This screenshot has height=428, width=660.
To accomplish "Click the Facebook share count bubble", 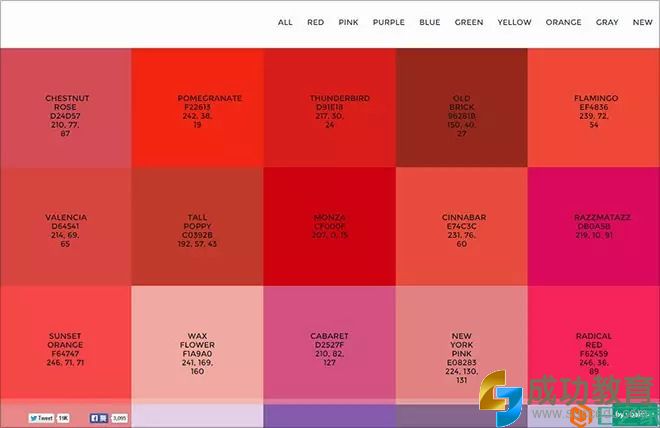I will click(x=119, y=418).
